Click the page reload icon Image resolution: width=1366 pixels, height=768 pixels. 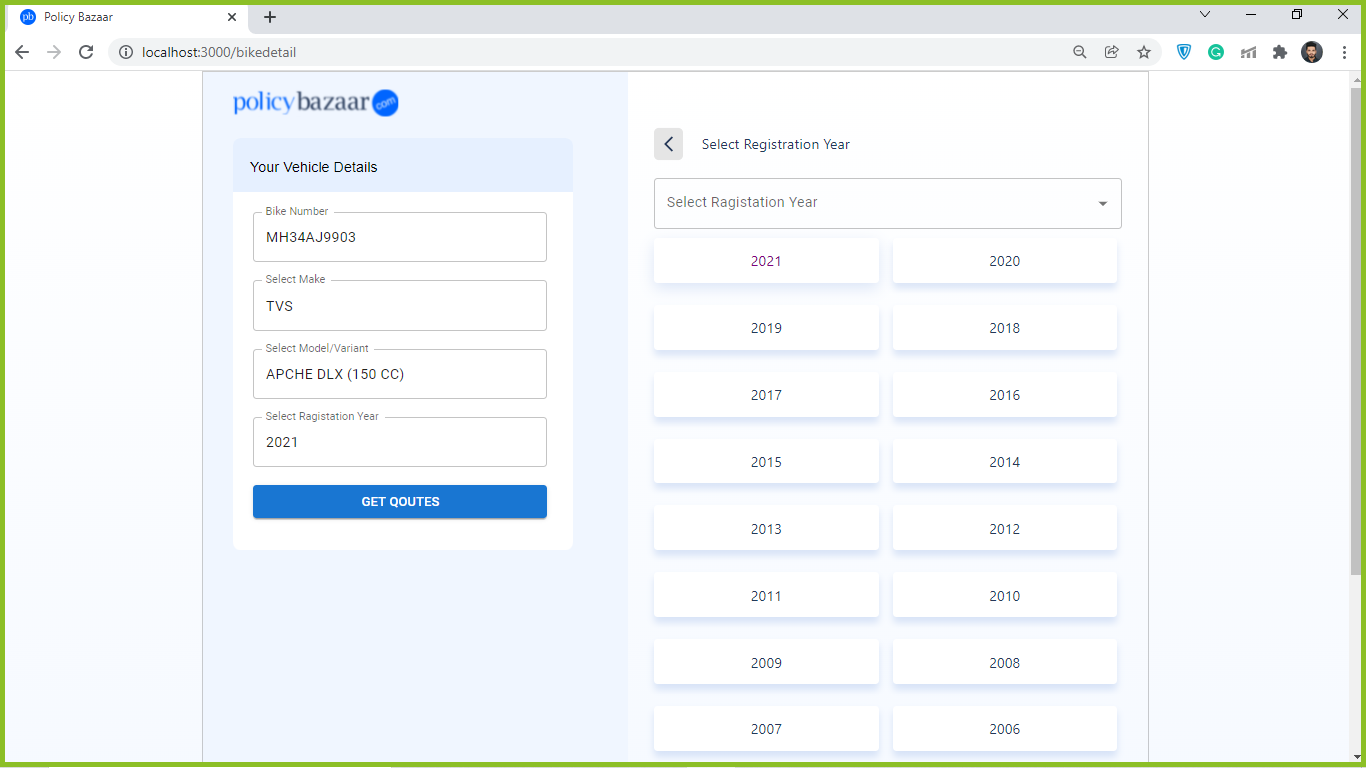click(x=86, y=52)
